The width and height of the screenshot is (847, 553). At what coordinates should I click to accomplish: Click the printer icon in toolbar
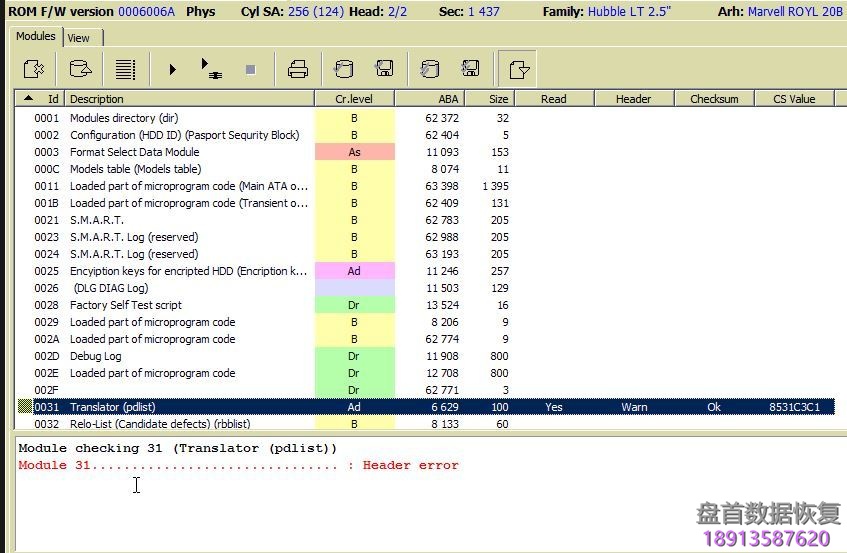point(297,69)
